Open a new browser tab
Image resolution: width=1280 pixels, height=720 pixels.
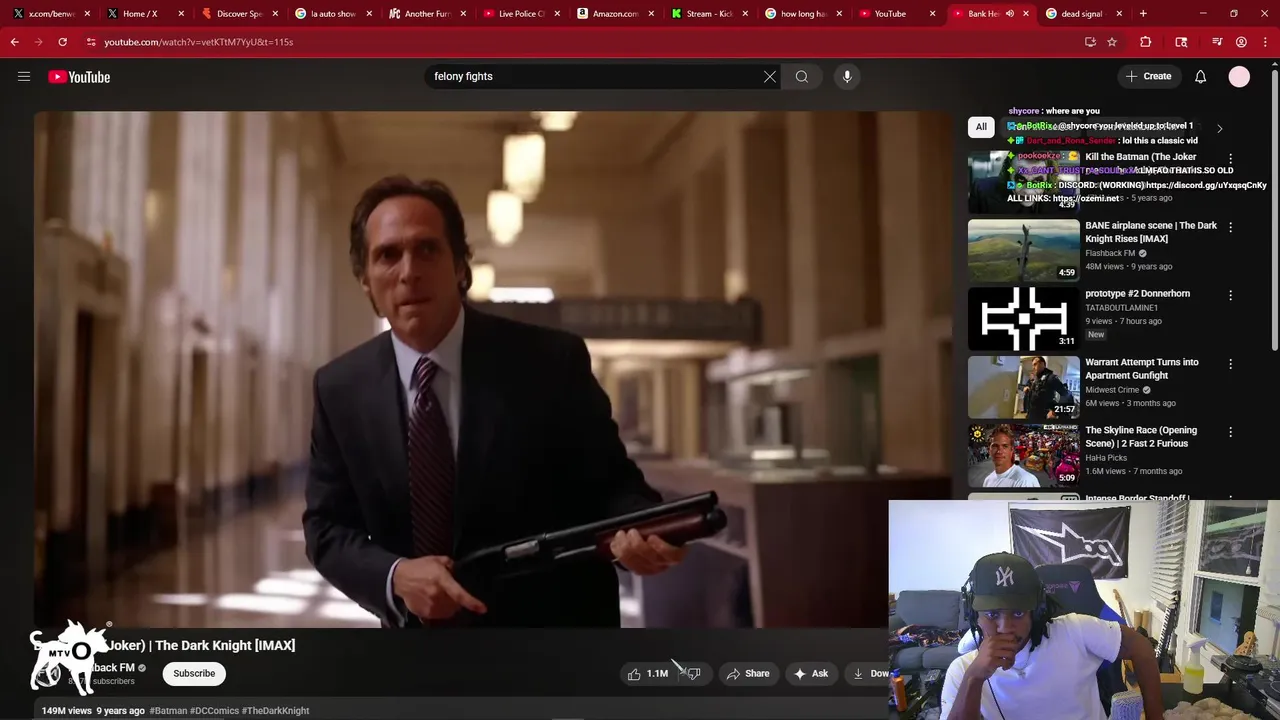pos(1143,14)
